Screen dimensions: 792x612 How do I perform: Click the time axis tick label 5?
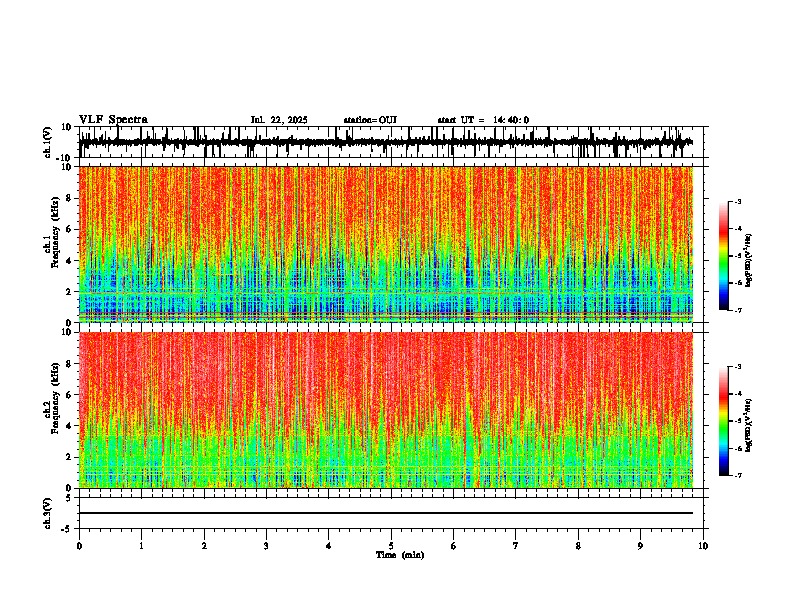pyautogui.click(x=391, y=546)
